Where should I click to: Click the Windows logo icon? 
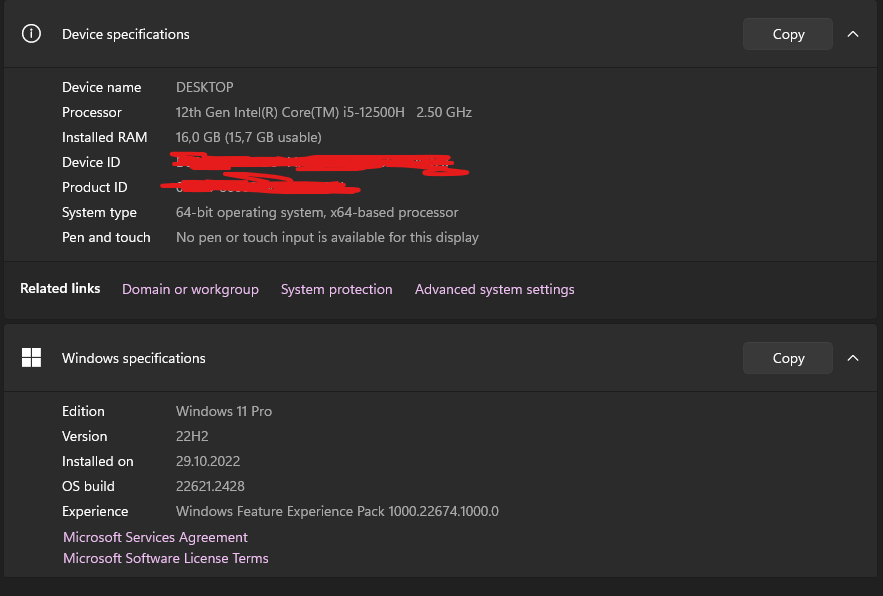pyautogui.click(x=32, y=358)
